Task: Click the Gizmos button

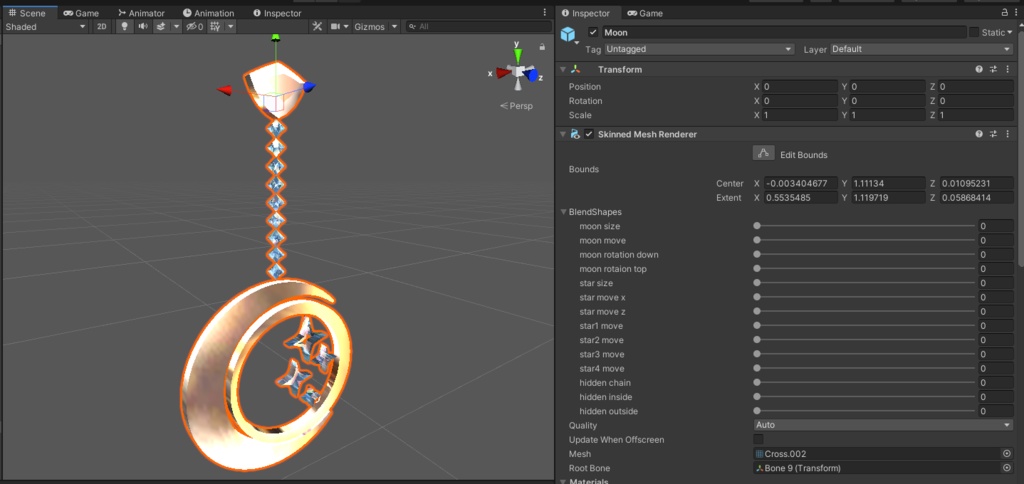Action: [x=370, y=26]
